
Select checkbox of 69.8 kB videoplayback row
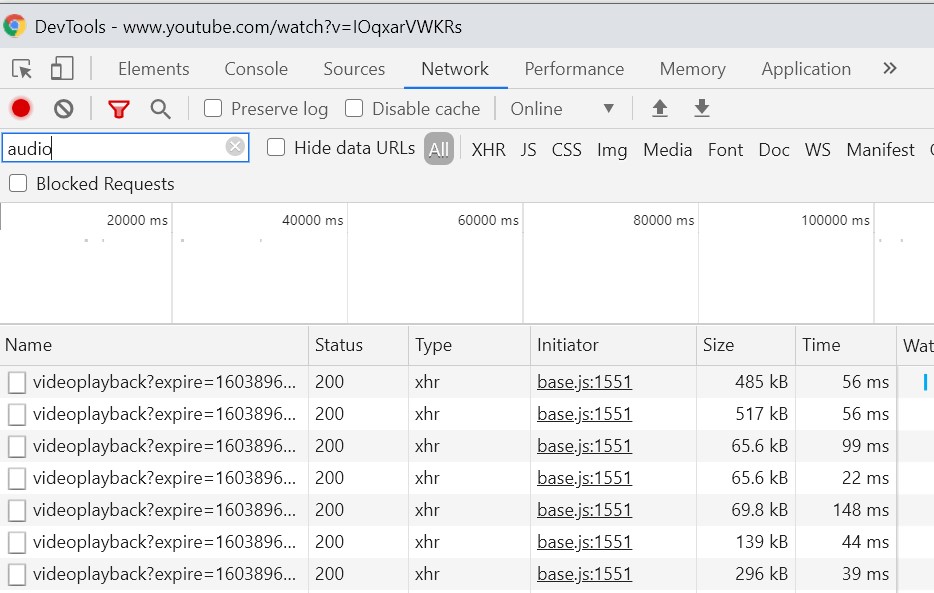click(x=17, y=510)
